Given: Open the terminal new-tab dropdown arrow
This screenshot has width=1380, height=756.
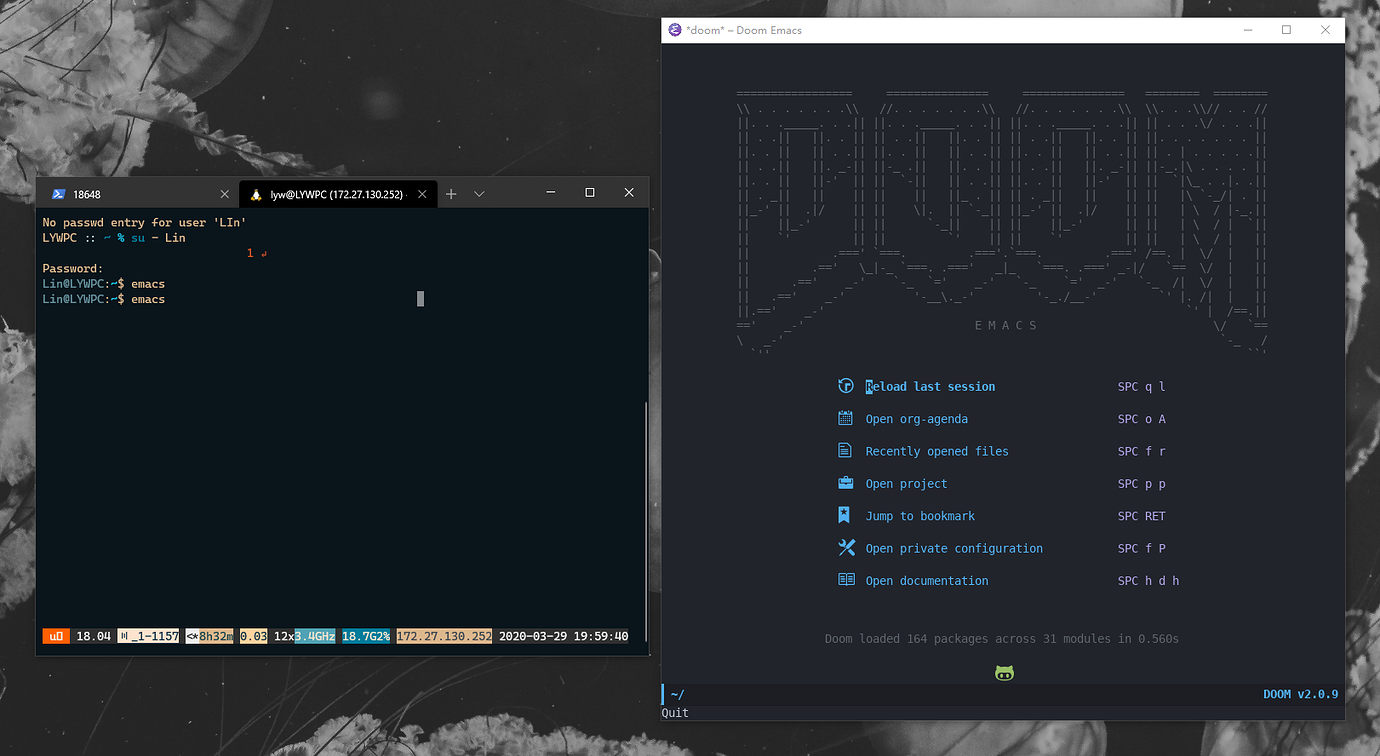Looking at the screenshot, I should [479, 194].
